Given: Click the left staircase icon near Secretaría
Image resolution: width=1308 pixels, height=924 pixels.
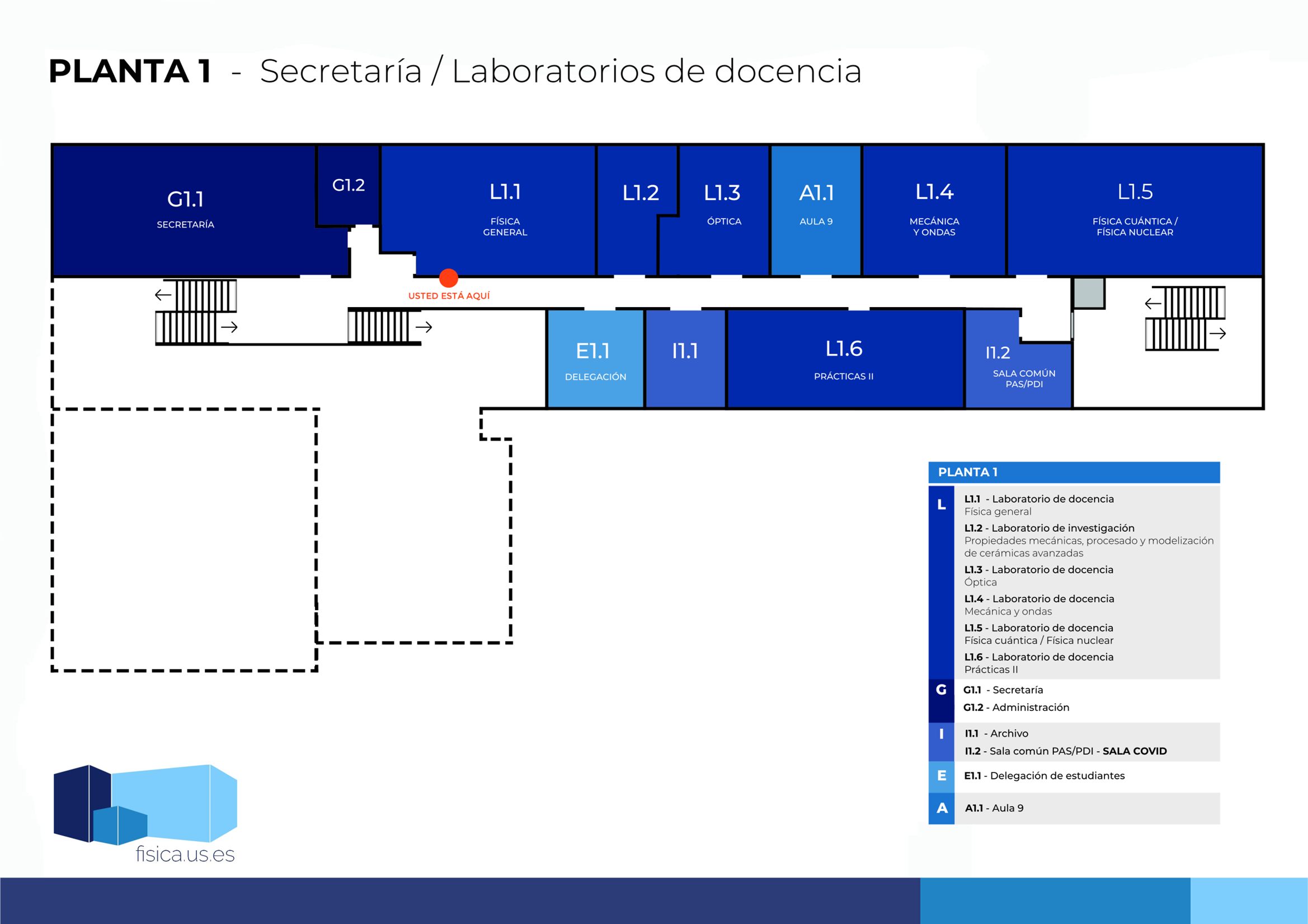Looking at the screenshot, I should 196,312.
